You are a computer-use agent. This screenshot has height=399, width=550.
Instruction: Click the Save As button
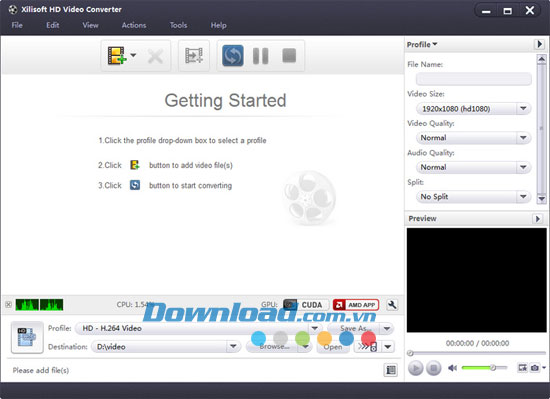(x=353, y=329)
